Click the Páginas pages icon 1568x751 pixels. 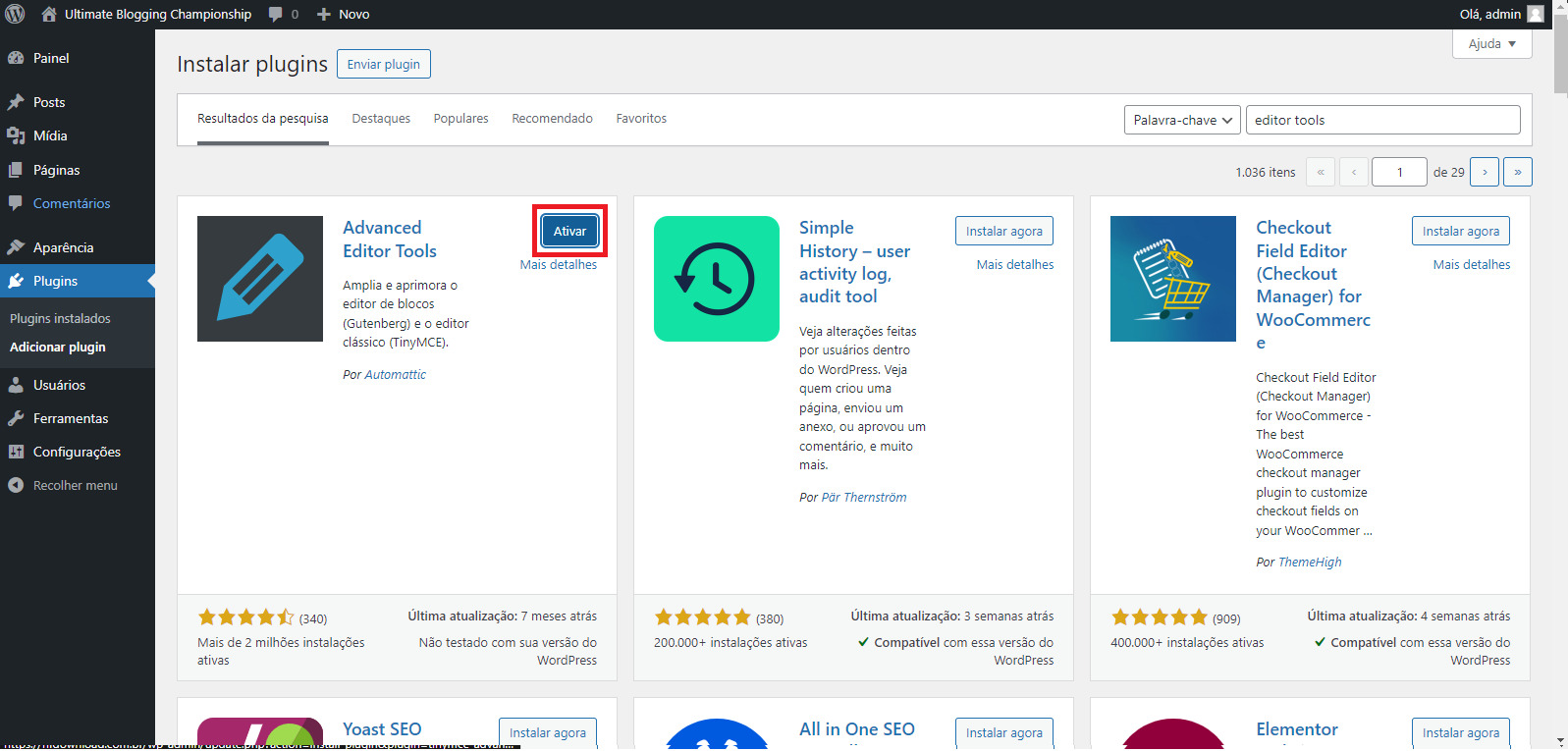[x=16, y=170]
